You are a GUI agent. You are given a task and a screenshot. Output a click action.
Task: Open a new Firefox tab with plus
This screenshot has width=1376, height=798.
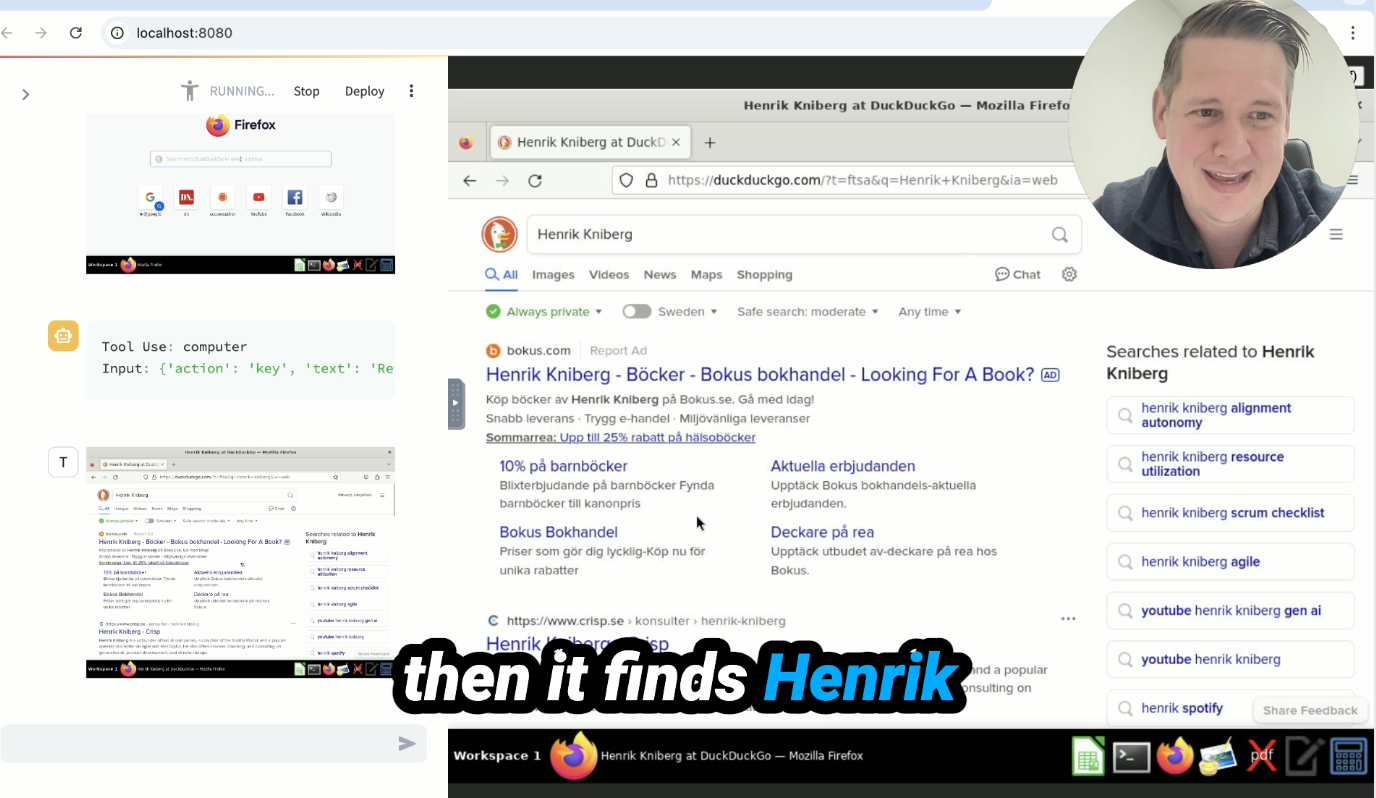tap(710, 143)
